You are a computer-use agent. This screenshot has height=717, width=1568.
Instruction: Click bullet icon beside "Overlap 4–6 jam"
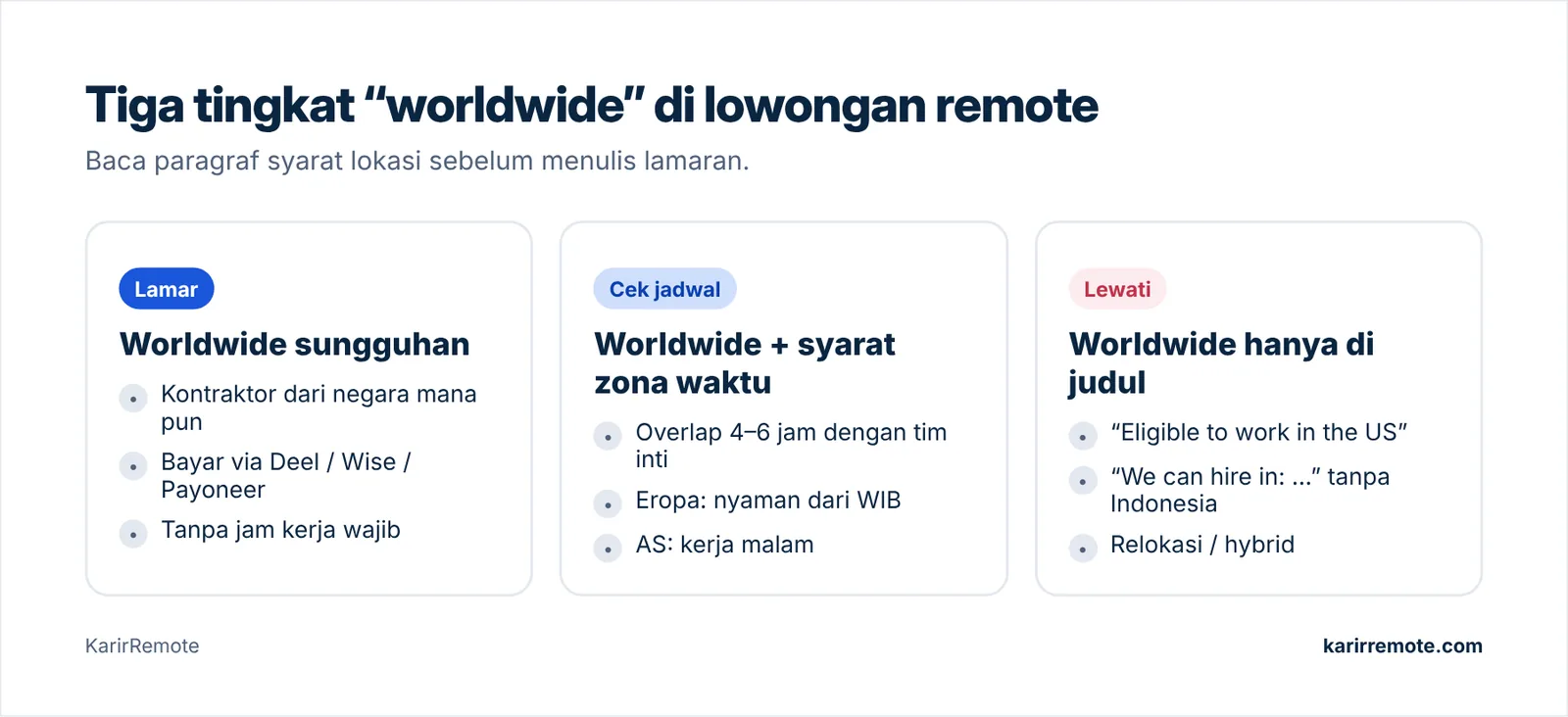[x=608, y=437]
